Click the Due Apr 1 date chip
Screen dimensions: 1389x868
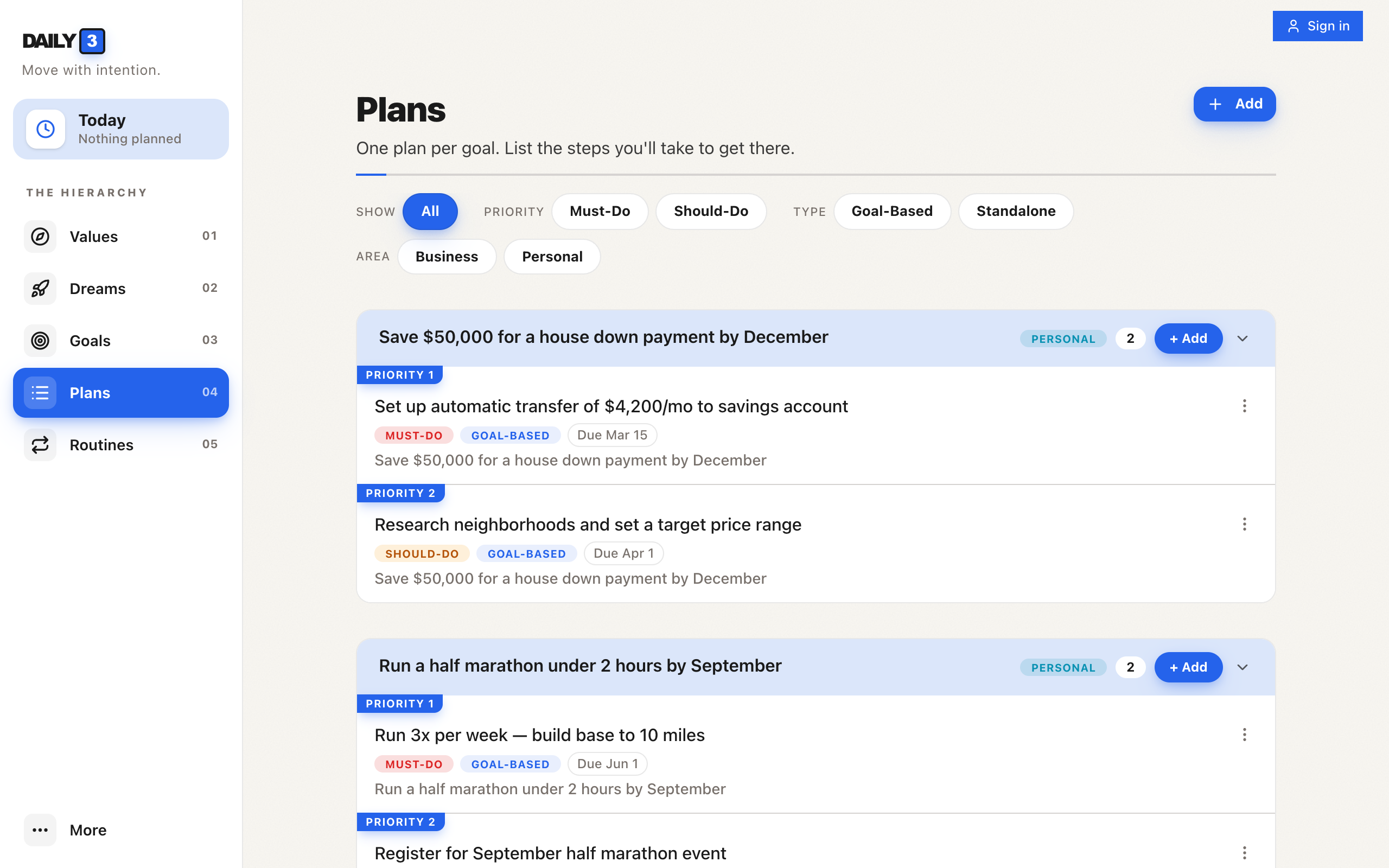point(623,553)
